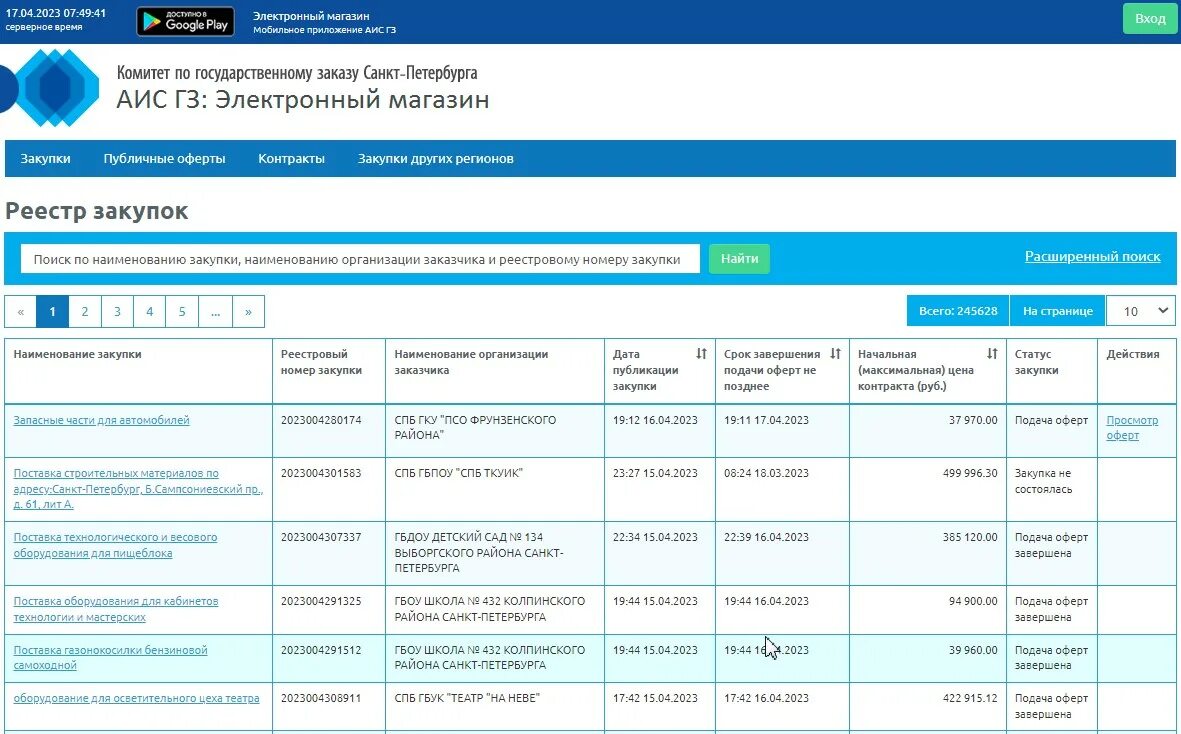Click Просмотр оферт link in first row
Image resolution: width=1181 pixels, height=734 pixels.
(x=1132, y=428)
